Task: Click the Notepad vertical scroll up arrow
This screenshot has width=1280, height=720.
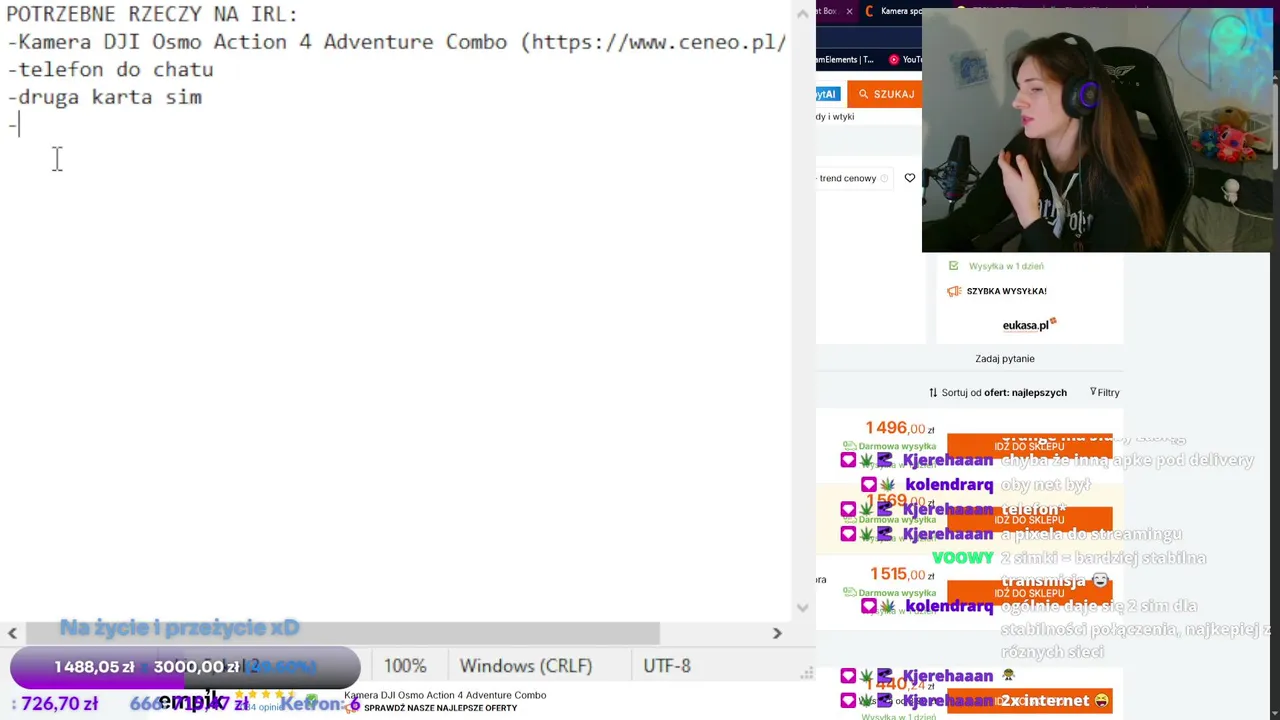Action: (802, 14)
